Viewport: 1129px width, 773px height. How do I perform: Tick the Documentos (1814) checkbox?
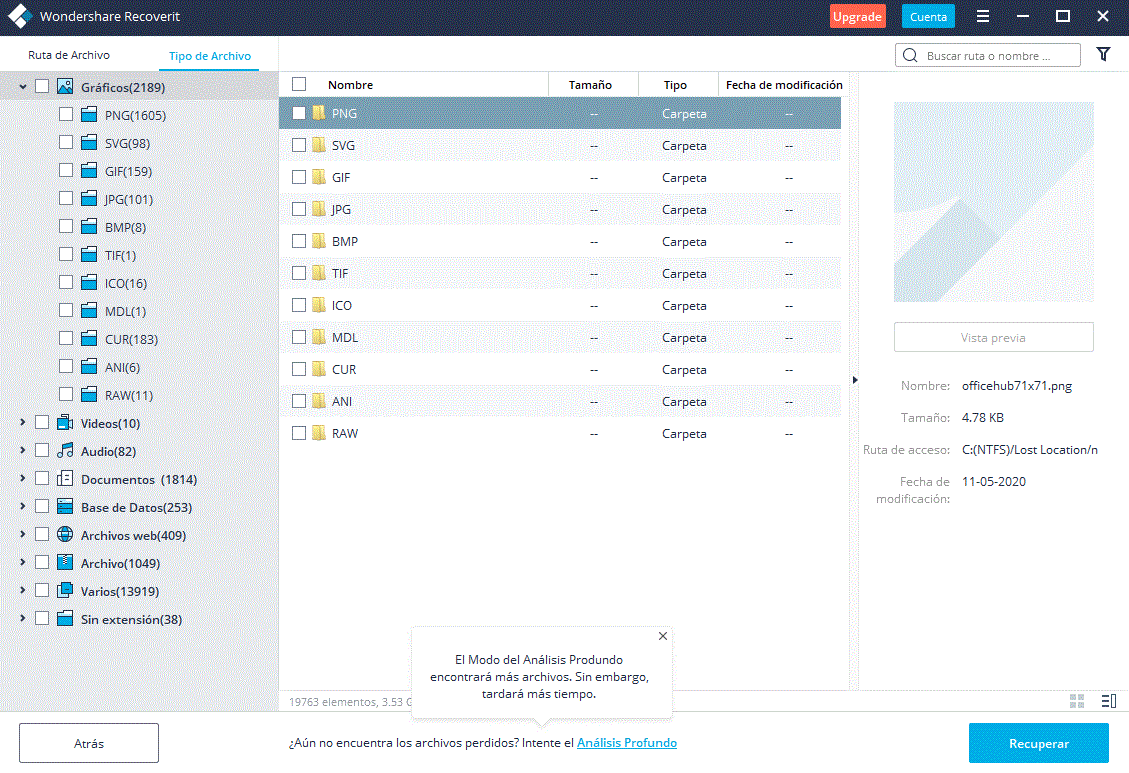(42, 479)
